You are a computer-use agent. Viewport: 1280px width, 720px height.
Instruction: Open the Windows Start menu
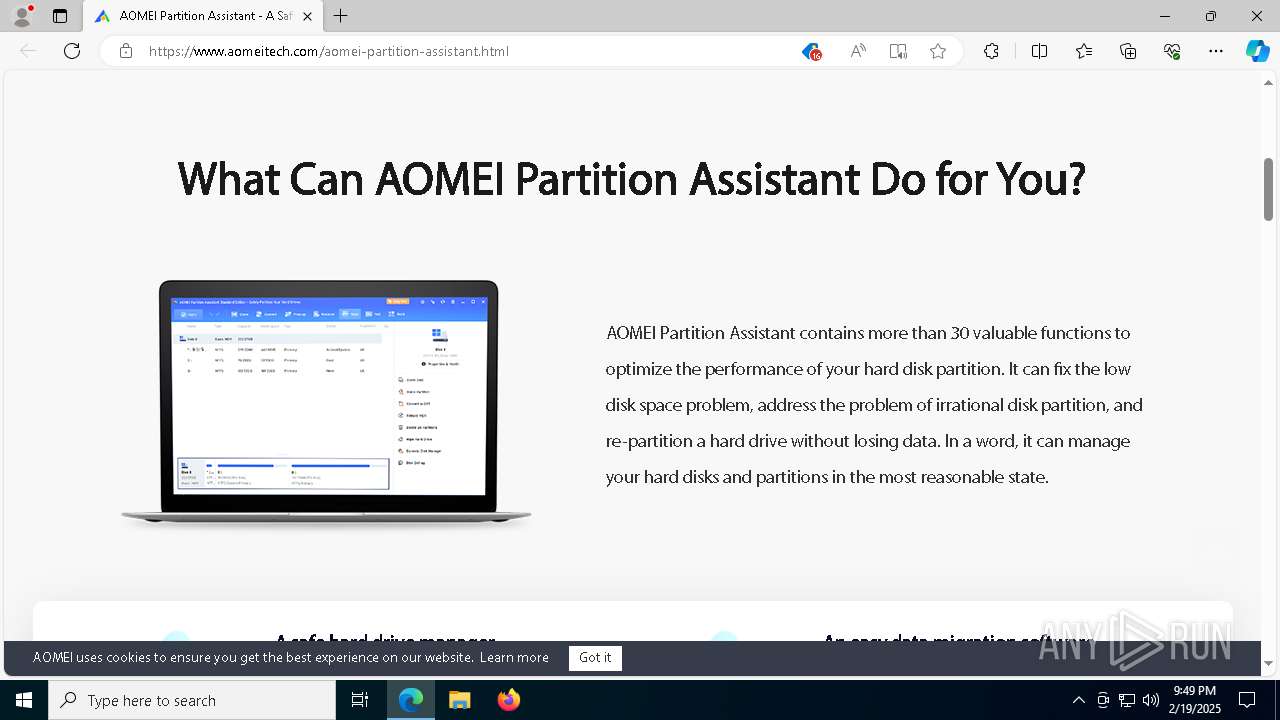[x=24, y=700]
